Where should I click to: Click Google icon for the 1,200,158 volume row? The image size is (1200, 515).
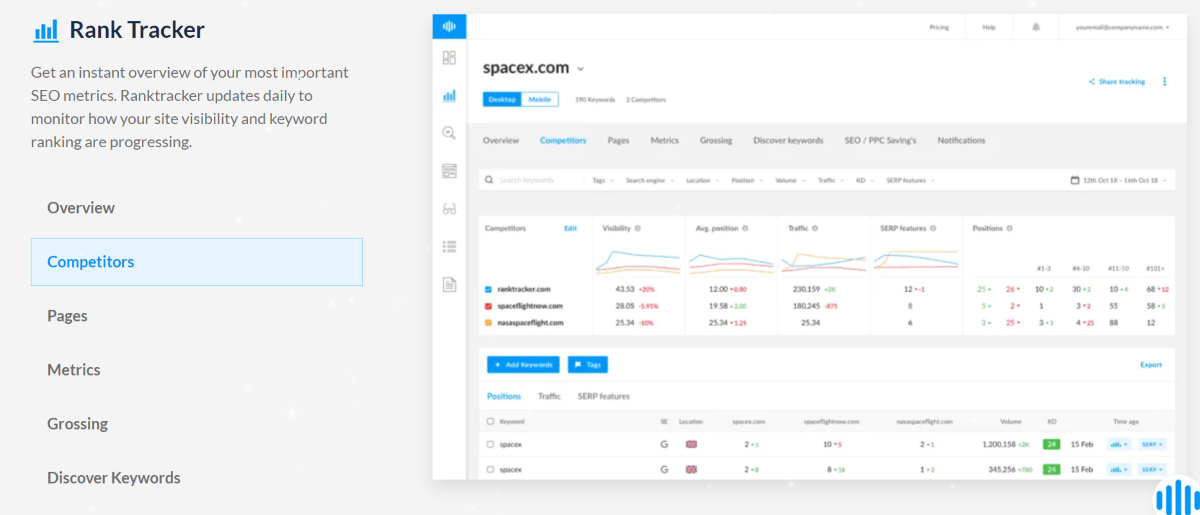click(664, 444)
